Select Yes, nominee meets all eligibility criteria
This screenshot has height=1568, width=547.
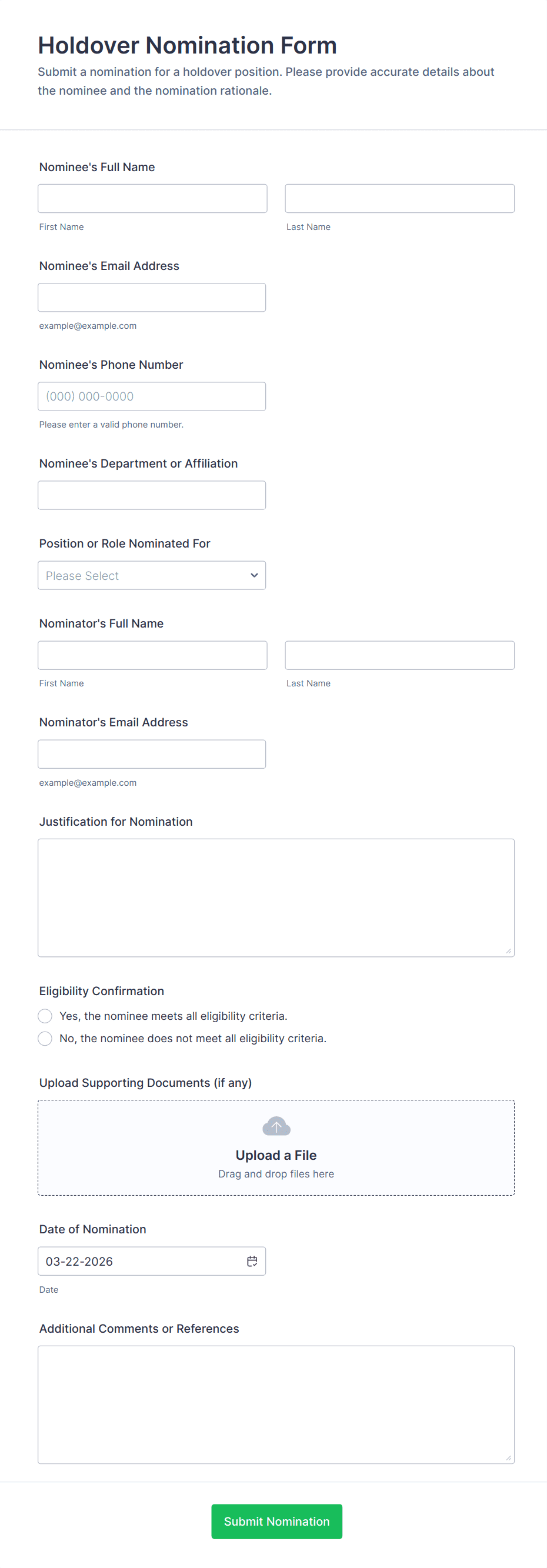click(45, 1016)
